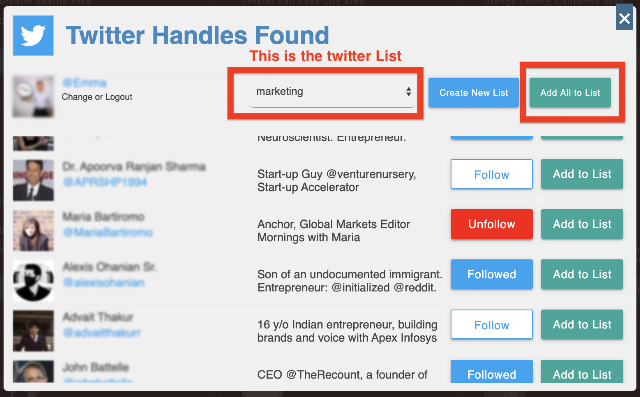This screenshot has height=397, width=640.
Task: Click Add All to List button
Action: (x=570, y=93)
